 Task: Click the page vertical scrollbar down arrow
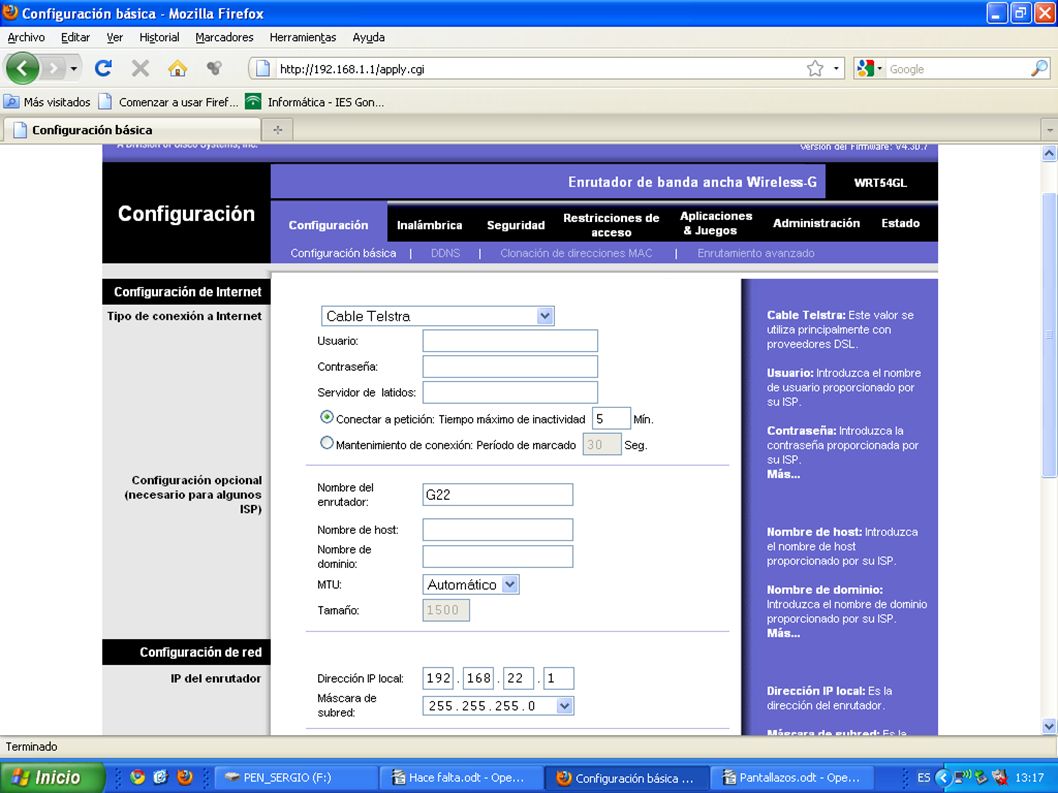[1049, 726]
